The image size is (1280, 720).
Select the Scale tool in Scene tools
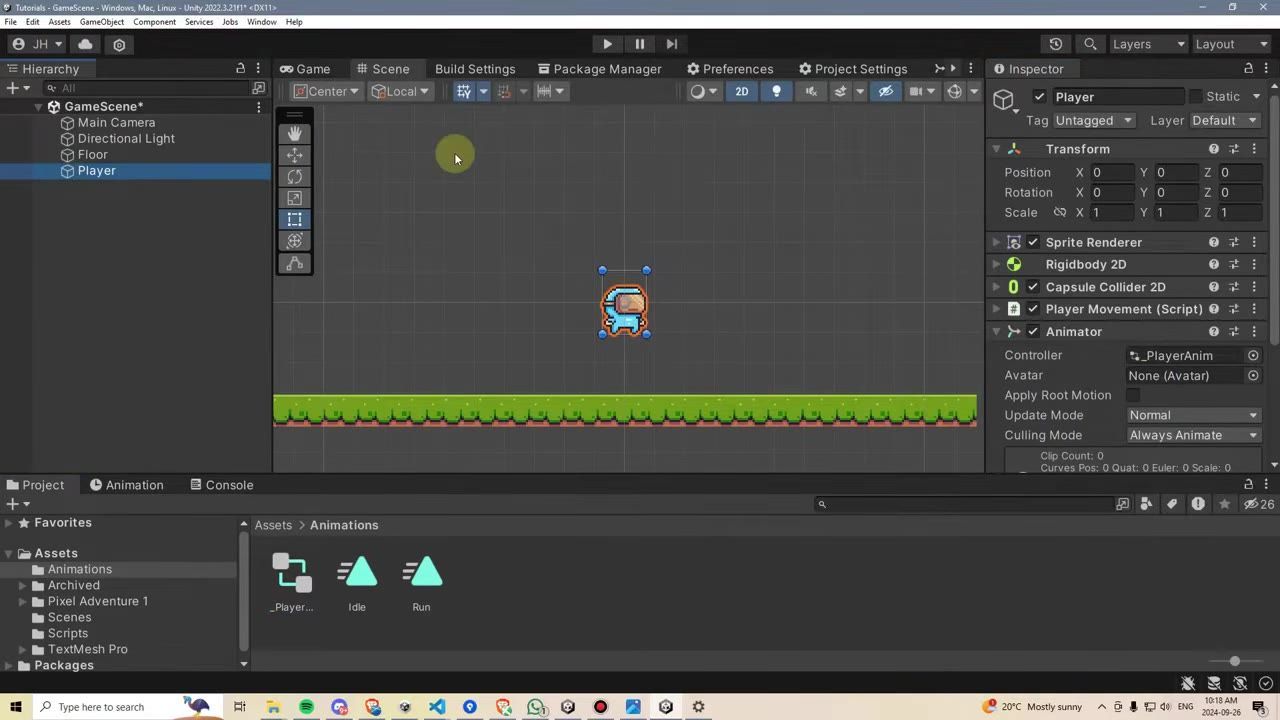click(x=294, y=198)
